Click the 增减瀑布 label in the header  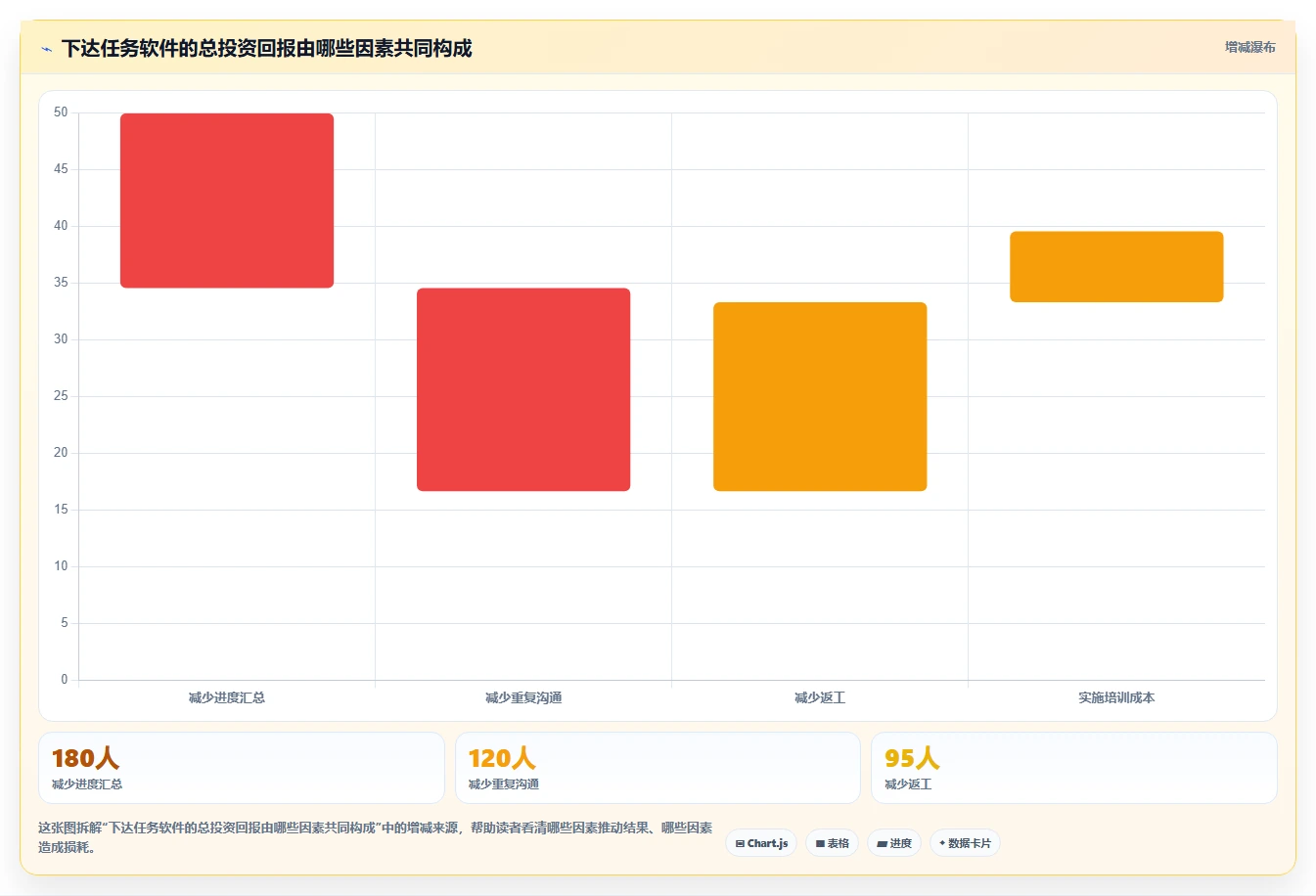1249,47
